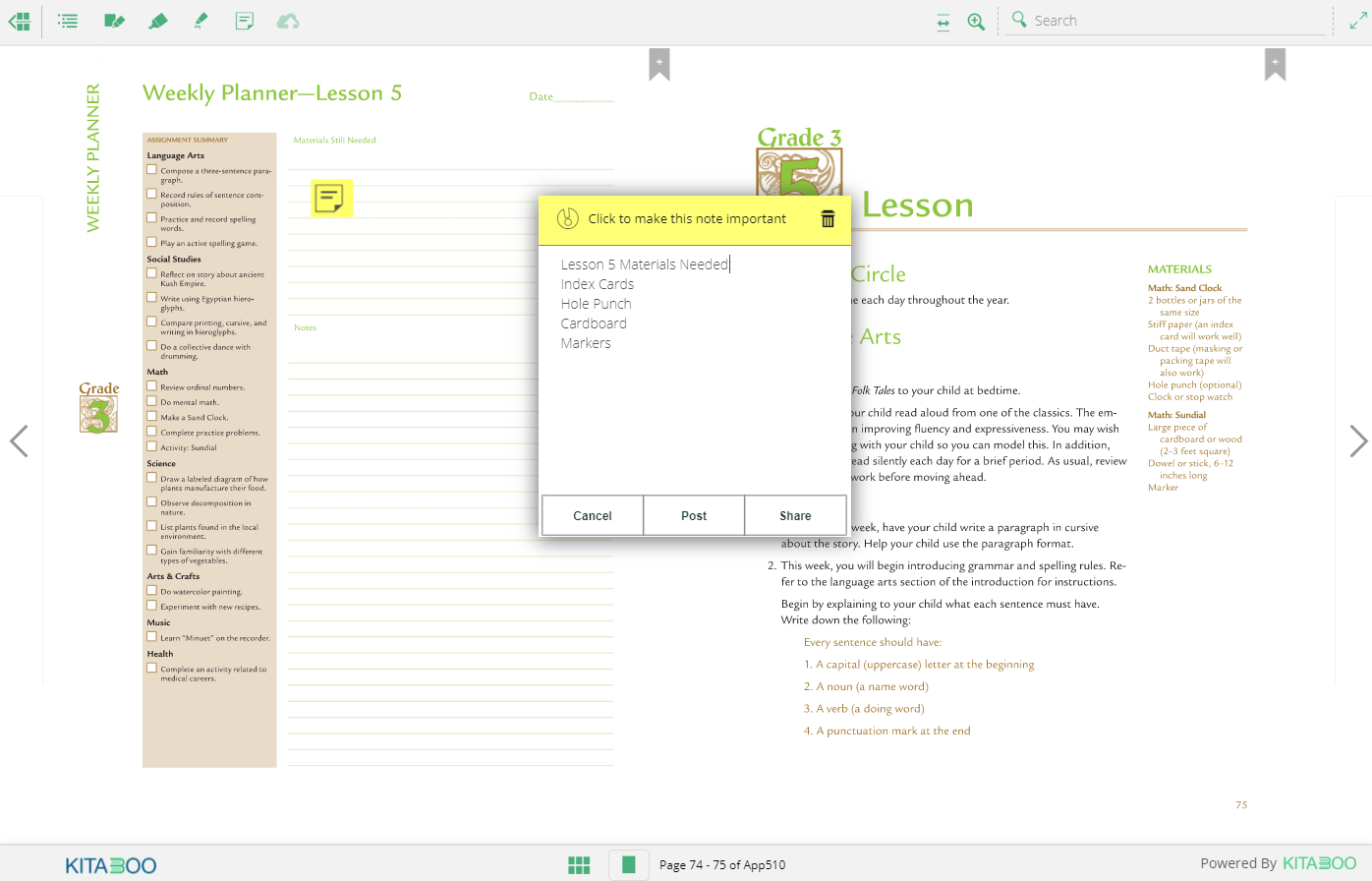Check 'Make a Sand Clock'
The width and height of the screenshot is (1372, 881).
pos(151,416)
